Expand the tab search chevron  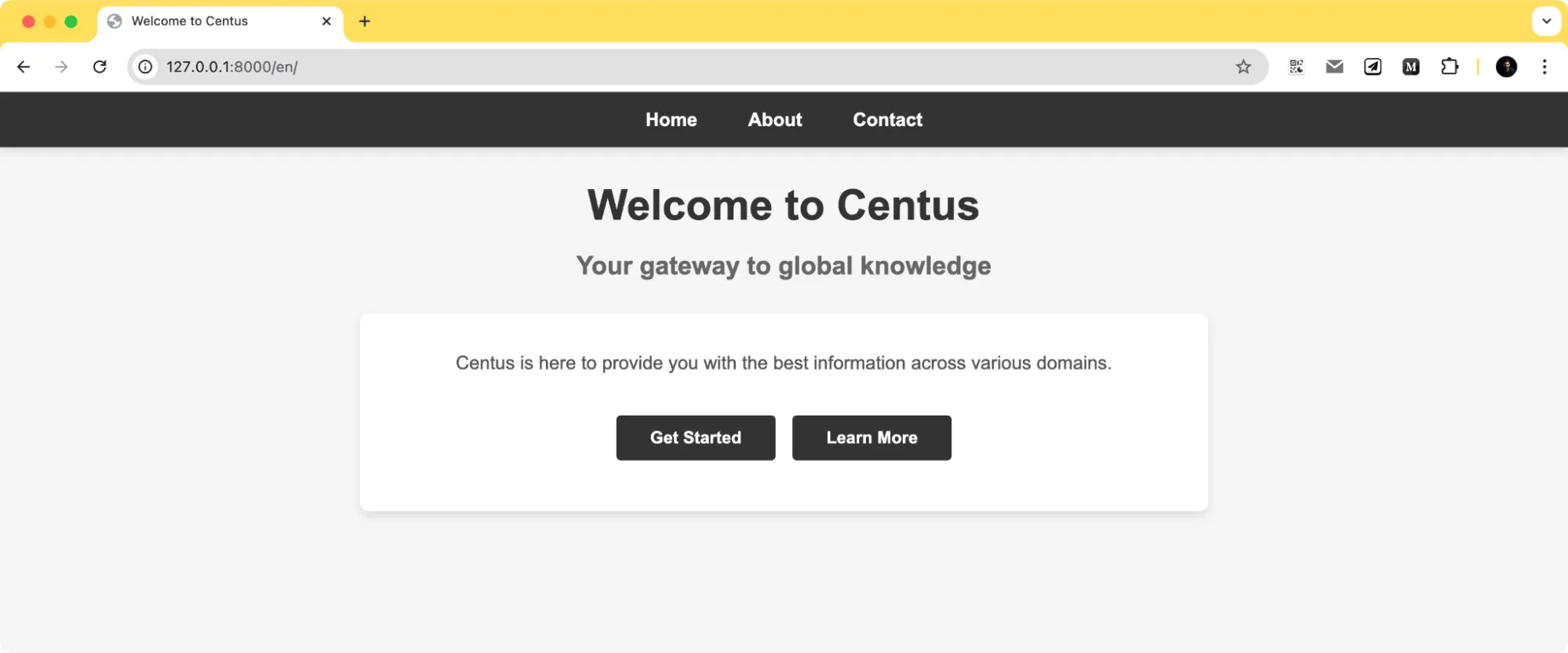point(1546,21)
